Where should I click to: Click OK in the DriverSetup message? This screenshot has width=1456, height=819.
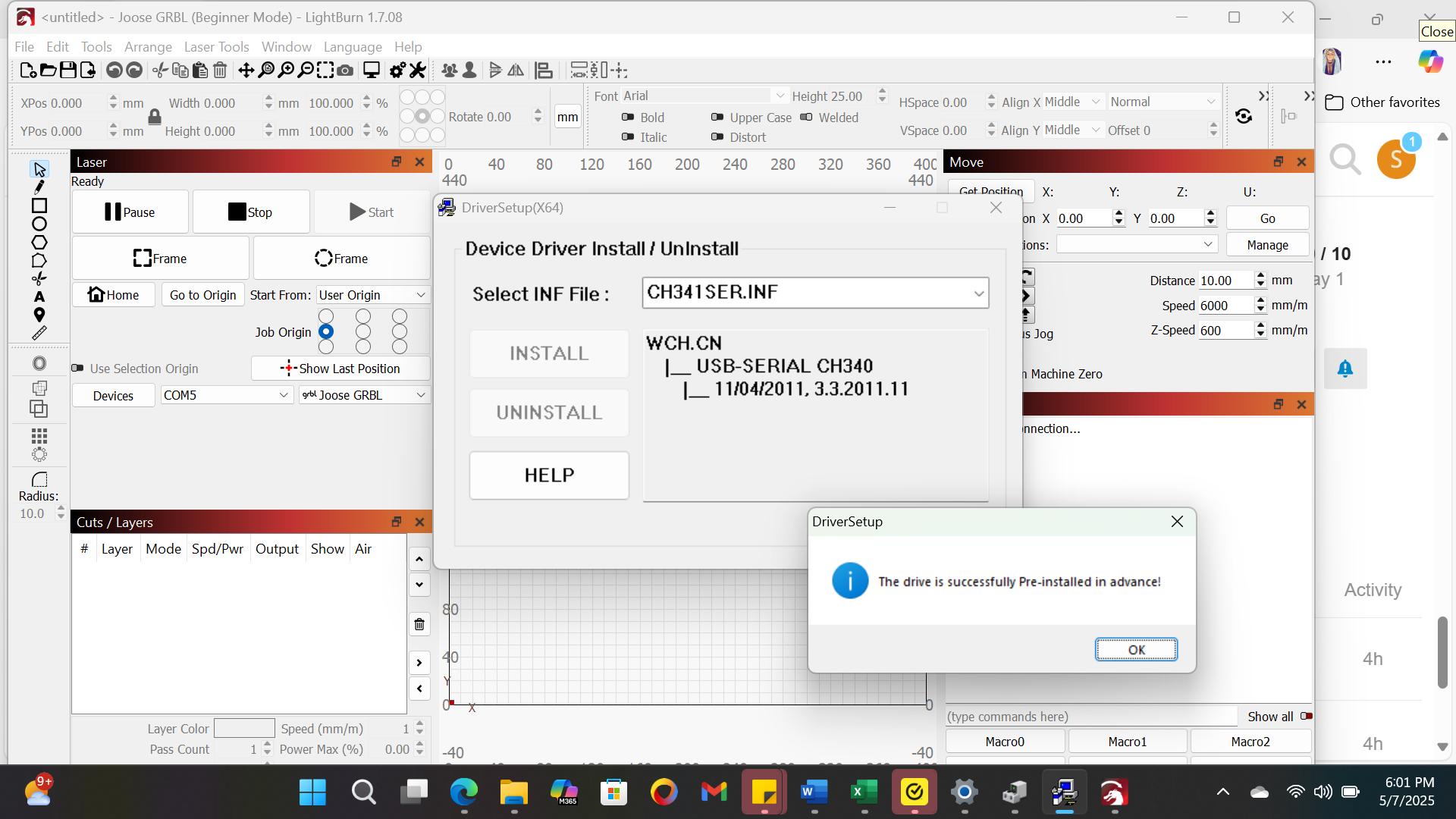(1136, 649)
